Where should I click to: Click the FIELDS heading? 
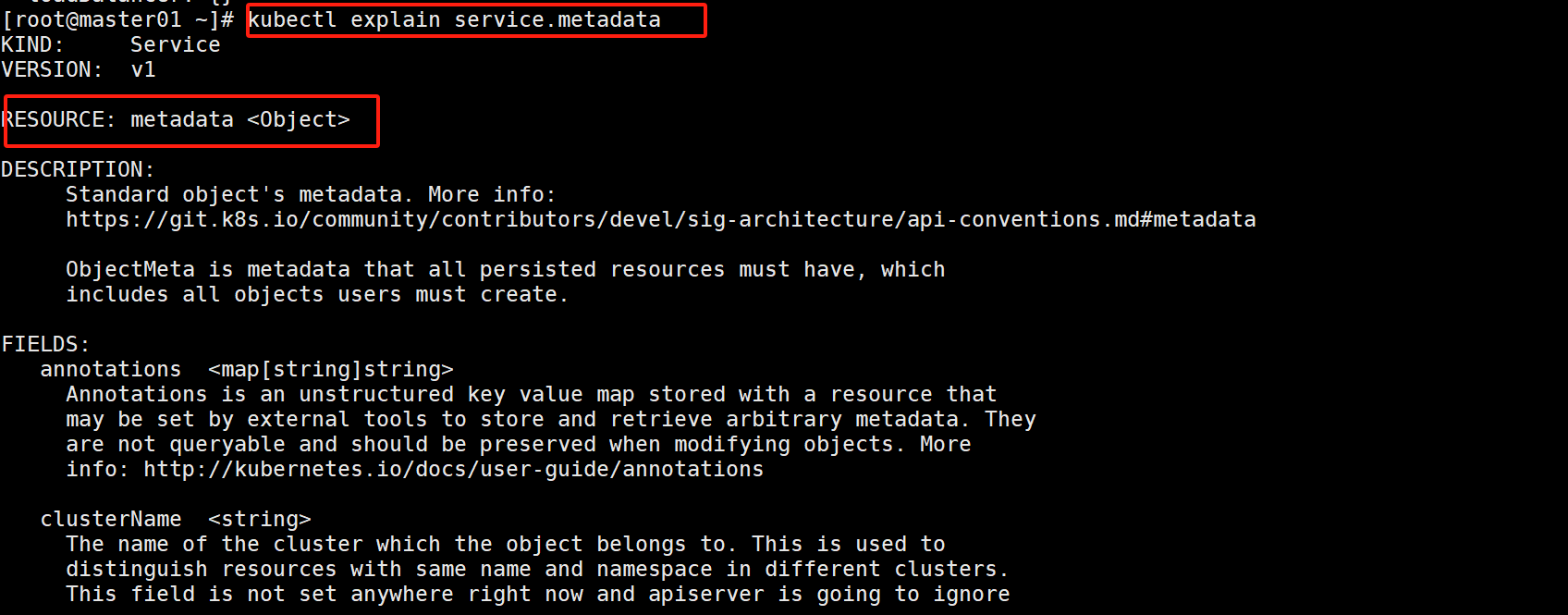pos(45,344)
